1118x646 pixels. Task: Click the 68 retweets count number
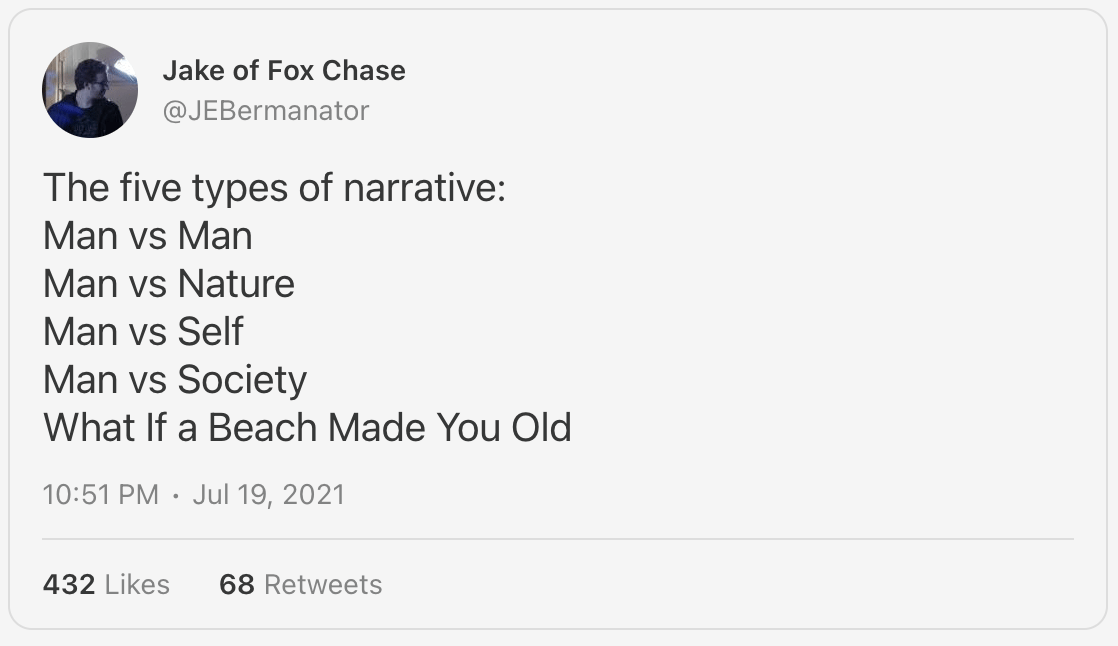(237, 584)
